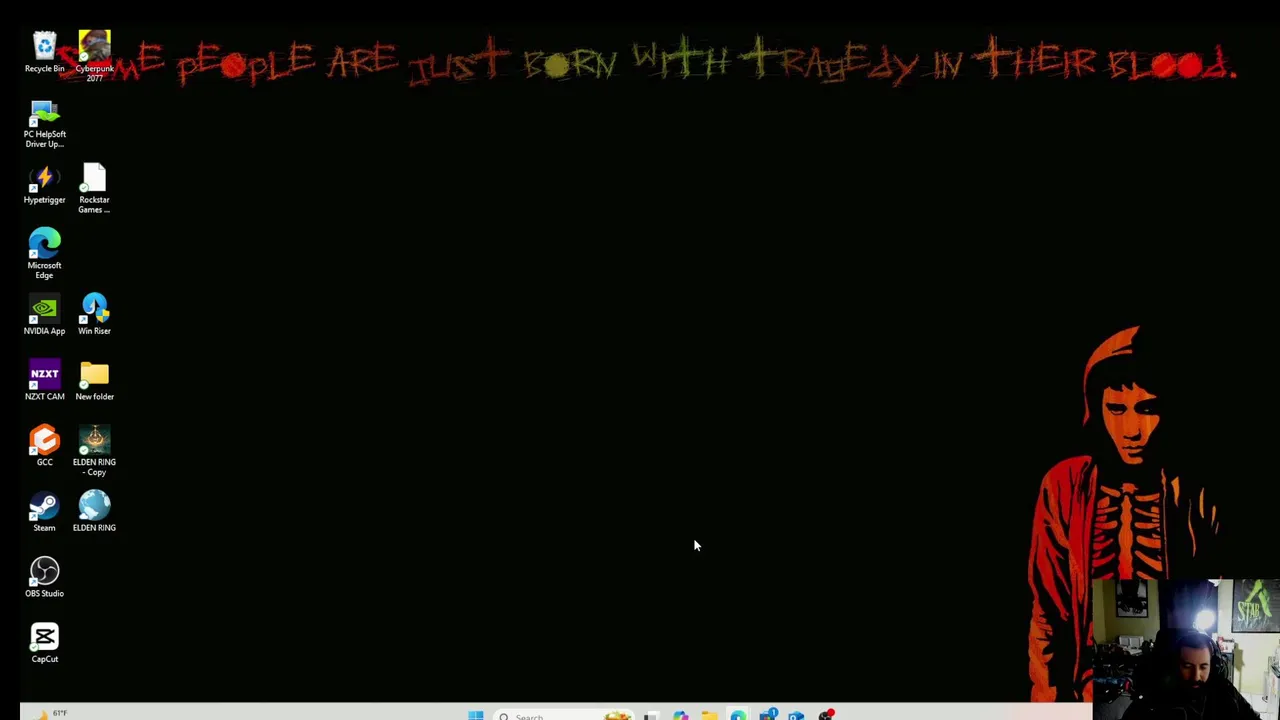Open the Windows Start menu

coord(476,715)
